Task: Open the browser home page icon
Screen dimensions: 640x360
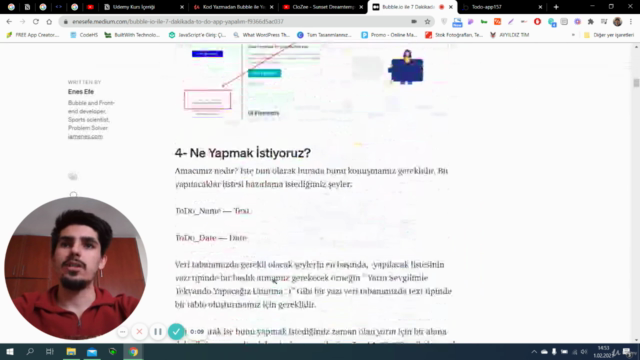Action: 49,22
